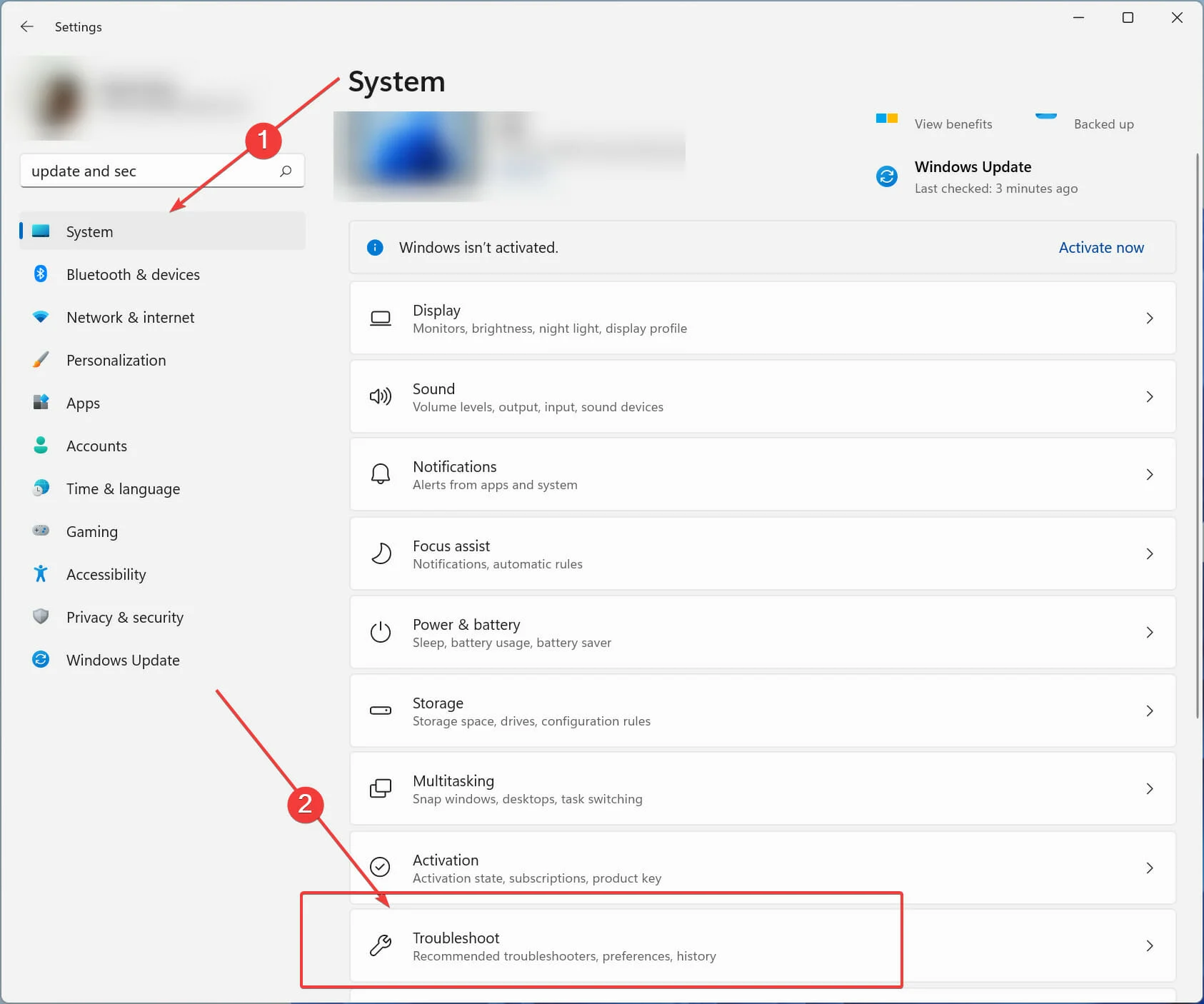
Task: Click the Accounts person icon
Action: 41,445
